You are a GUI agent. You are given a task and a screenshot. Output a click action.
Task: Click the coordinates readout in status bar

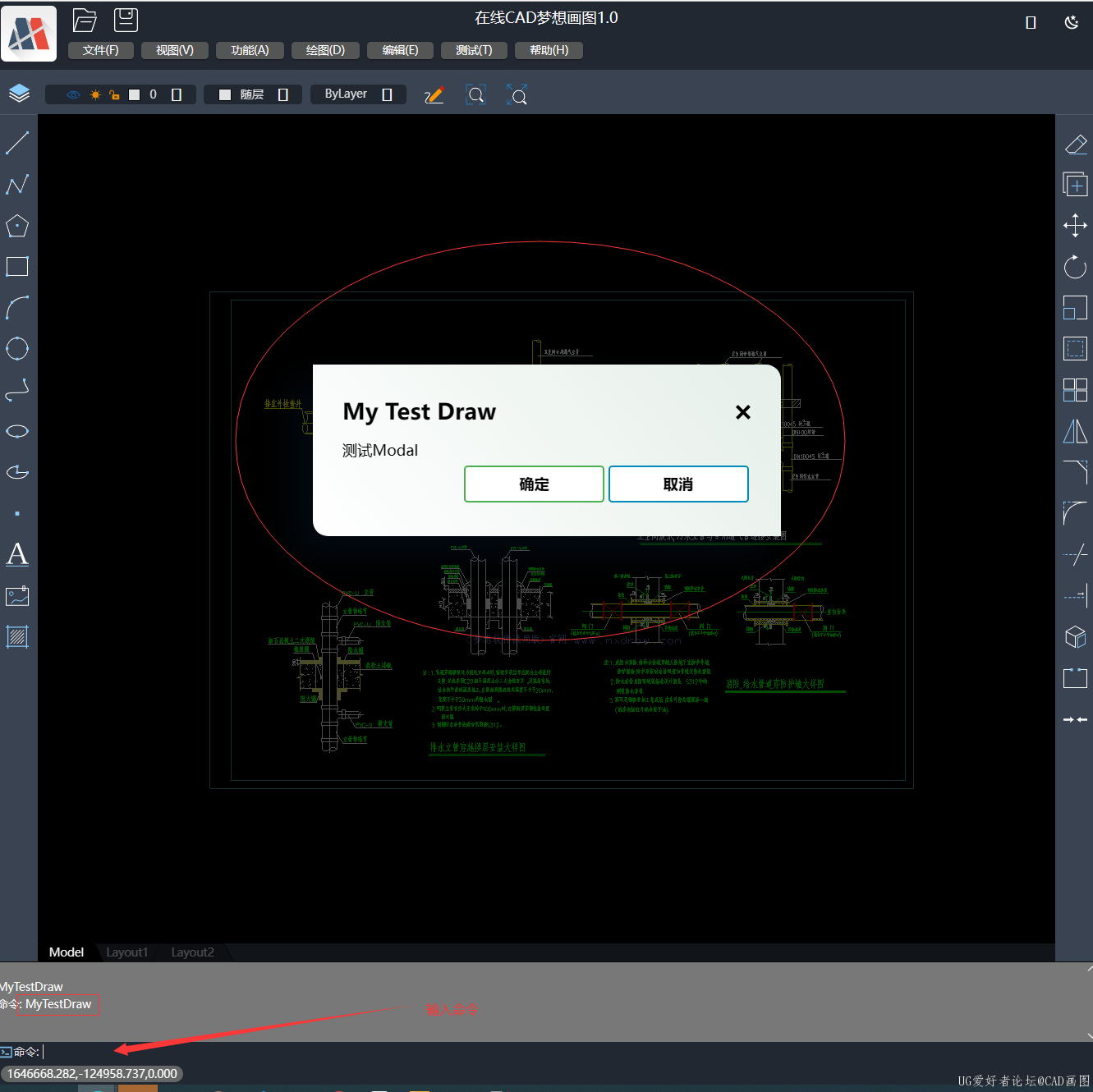[92, 1074]
